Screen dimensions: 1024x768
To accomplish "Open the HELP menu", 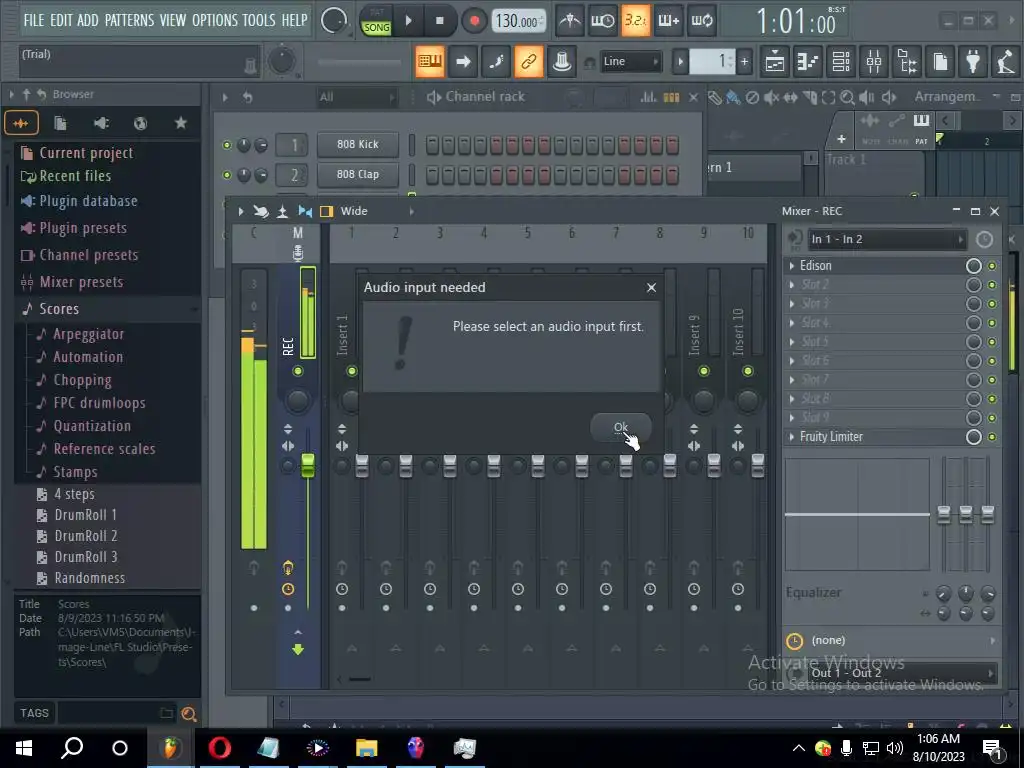I will 295,20.
